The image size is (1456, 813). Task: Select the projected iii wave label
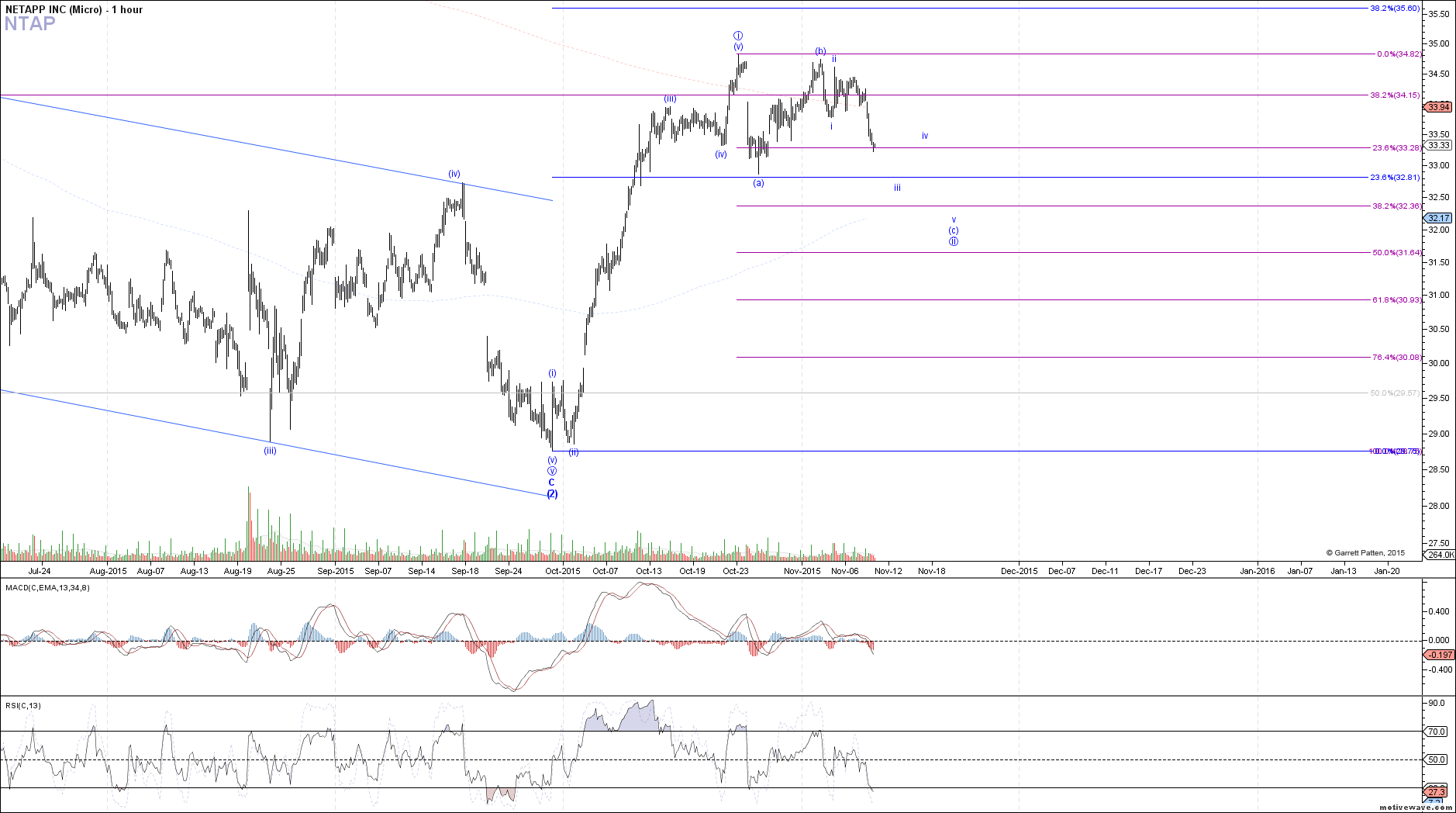coord(897,188)
